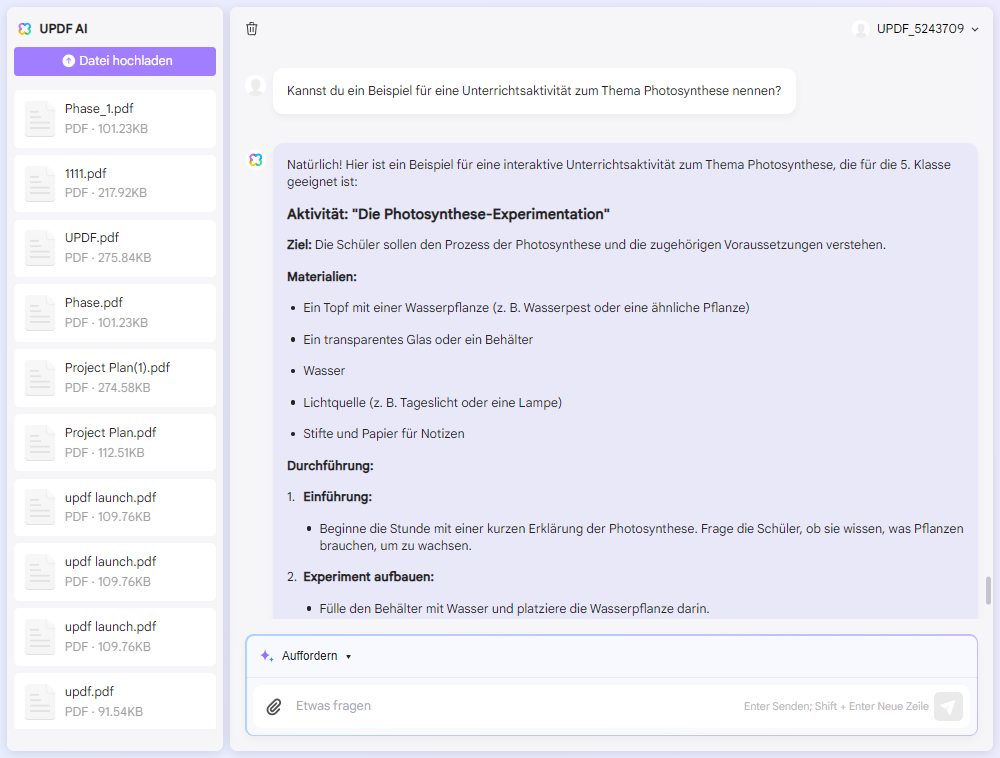Screen dimensions: 1000x758
Task: Open updf.pdf at bottom of list
Action: [115, 701]
